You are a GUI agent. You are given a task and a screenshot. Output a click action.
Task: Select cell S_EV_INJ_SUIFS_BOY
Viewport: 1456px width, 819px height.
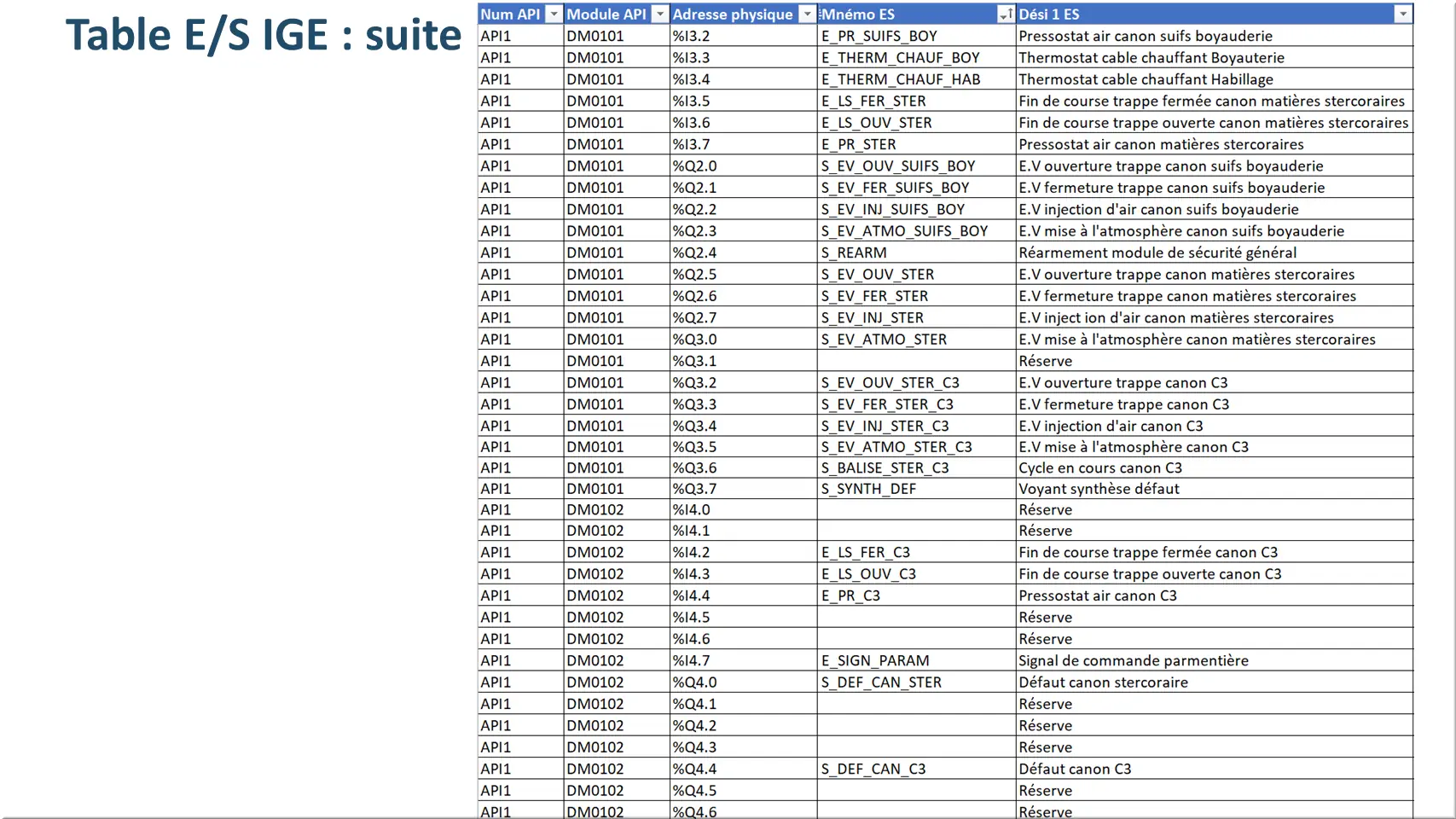point(916,209)
